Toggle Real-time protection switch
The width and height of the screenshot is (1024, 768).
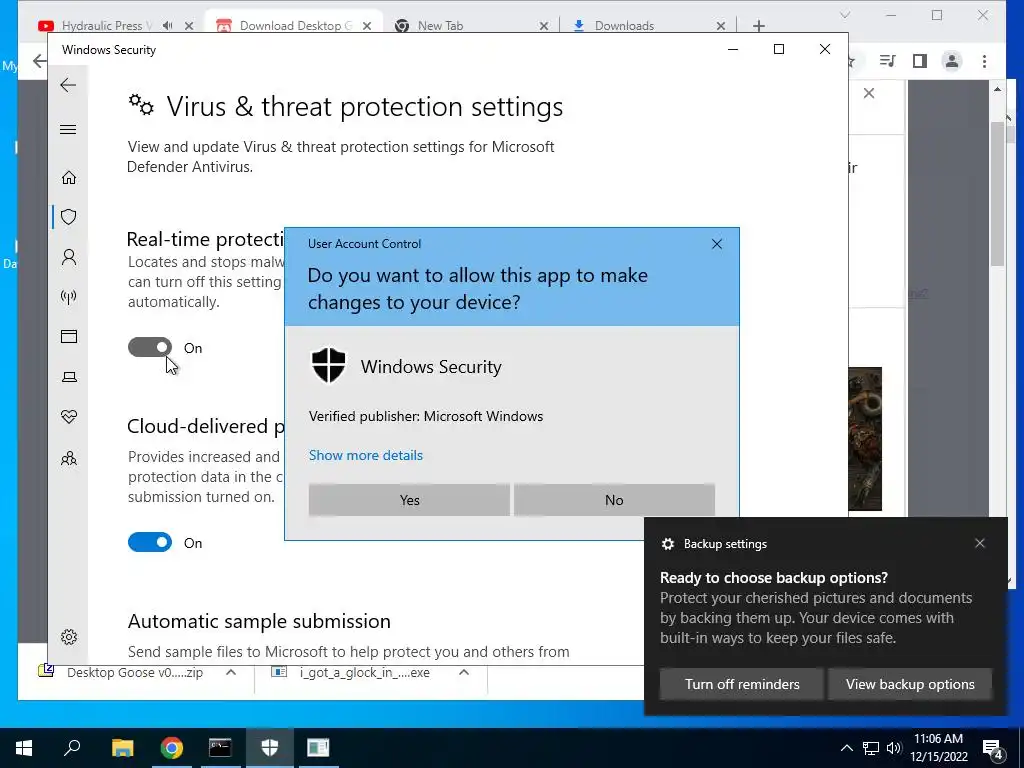pos(150,347)
